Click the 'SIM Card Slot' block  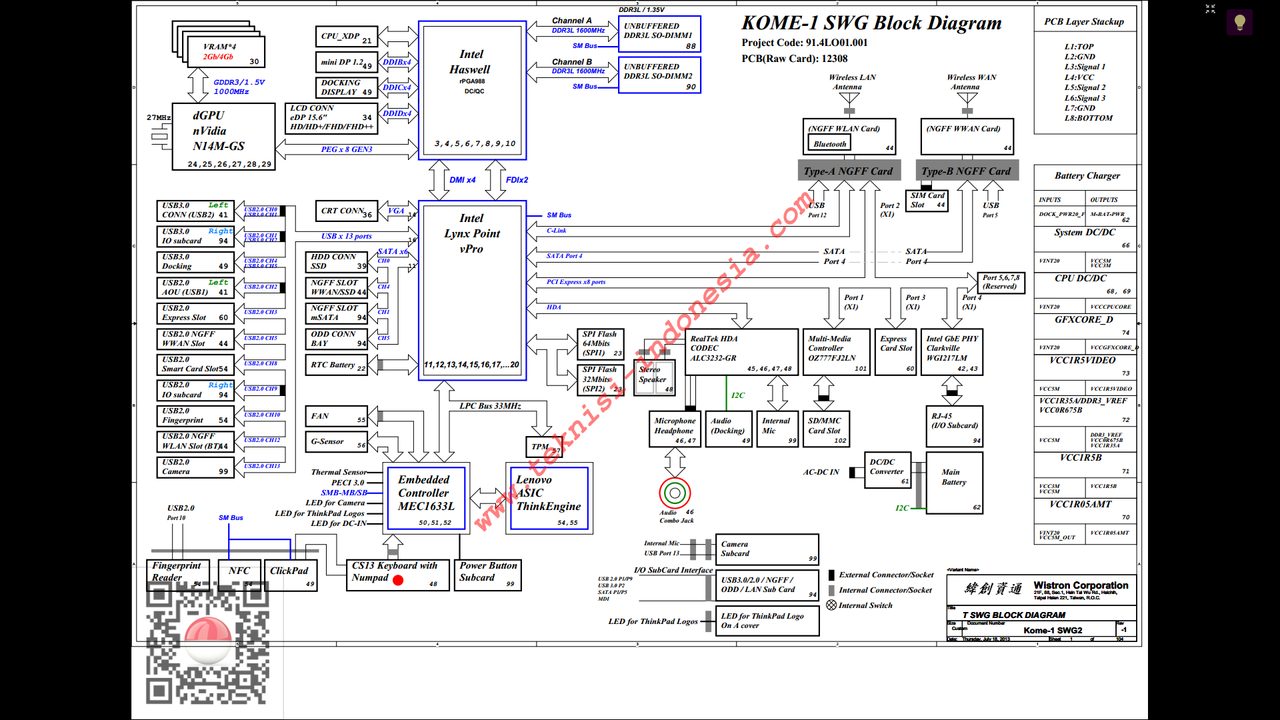(x=927, y=200)
